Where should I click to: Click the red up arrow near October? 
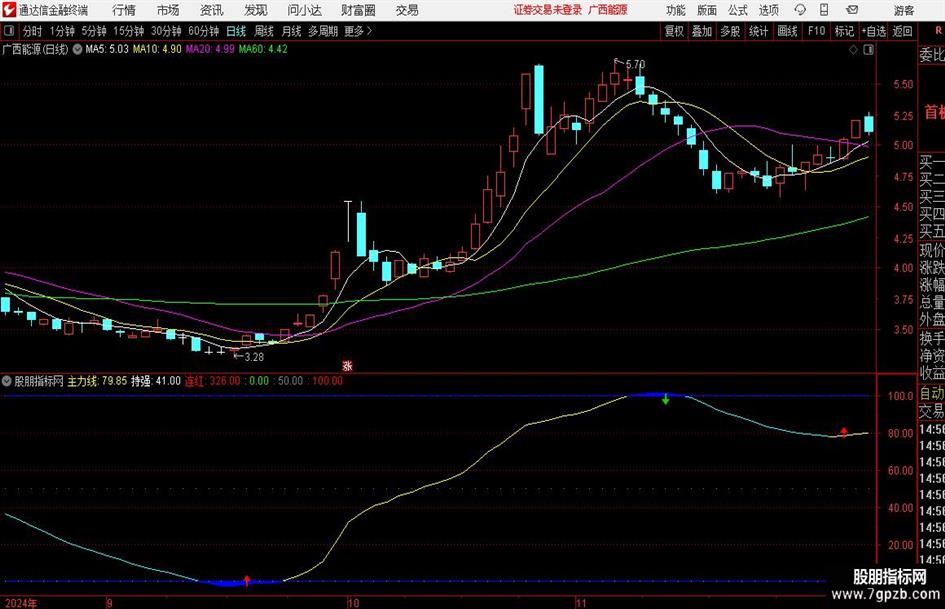click(x=247, y=581)
